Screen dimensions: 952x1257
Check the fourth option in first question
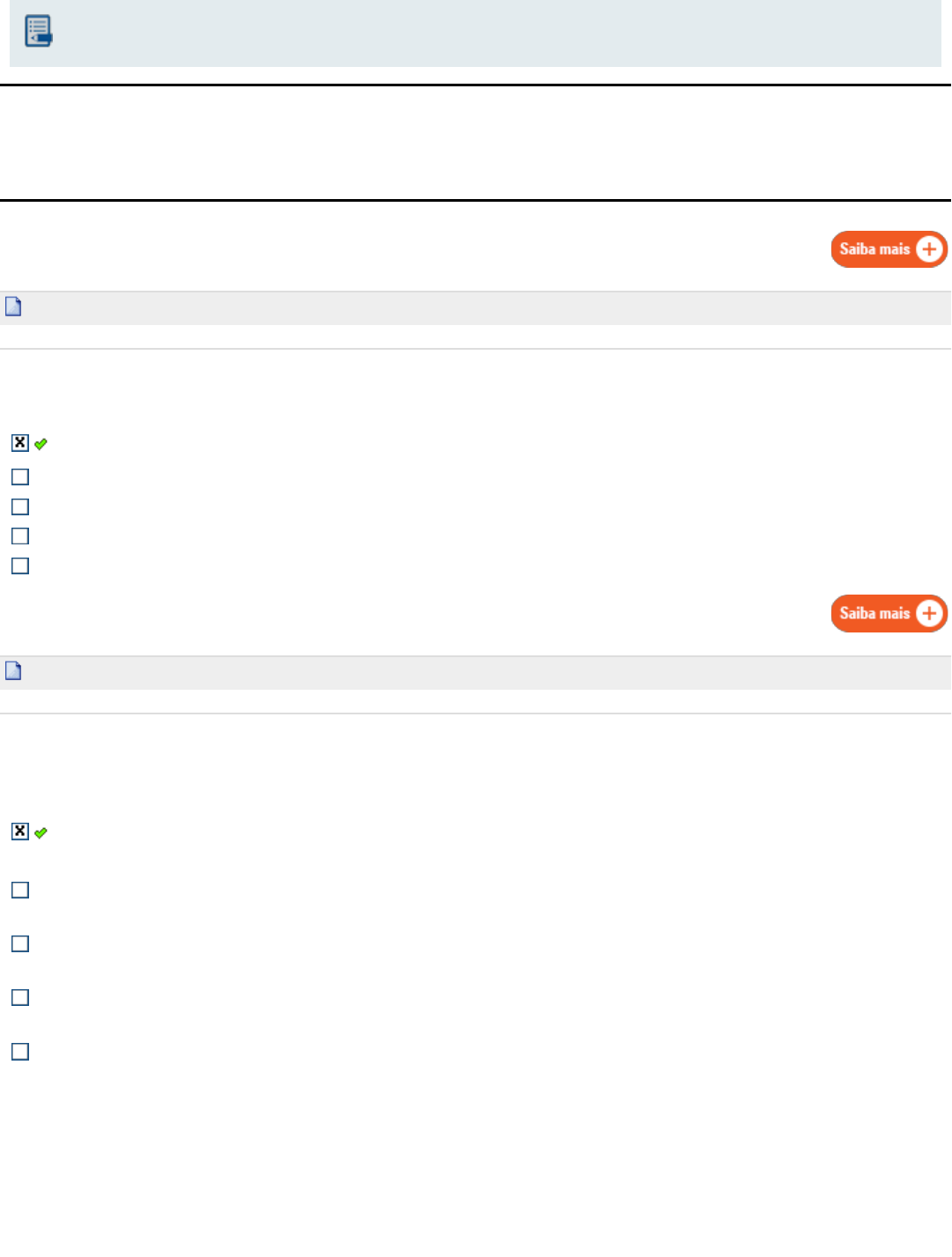point(20,536)
